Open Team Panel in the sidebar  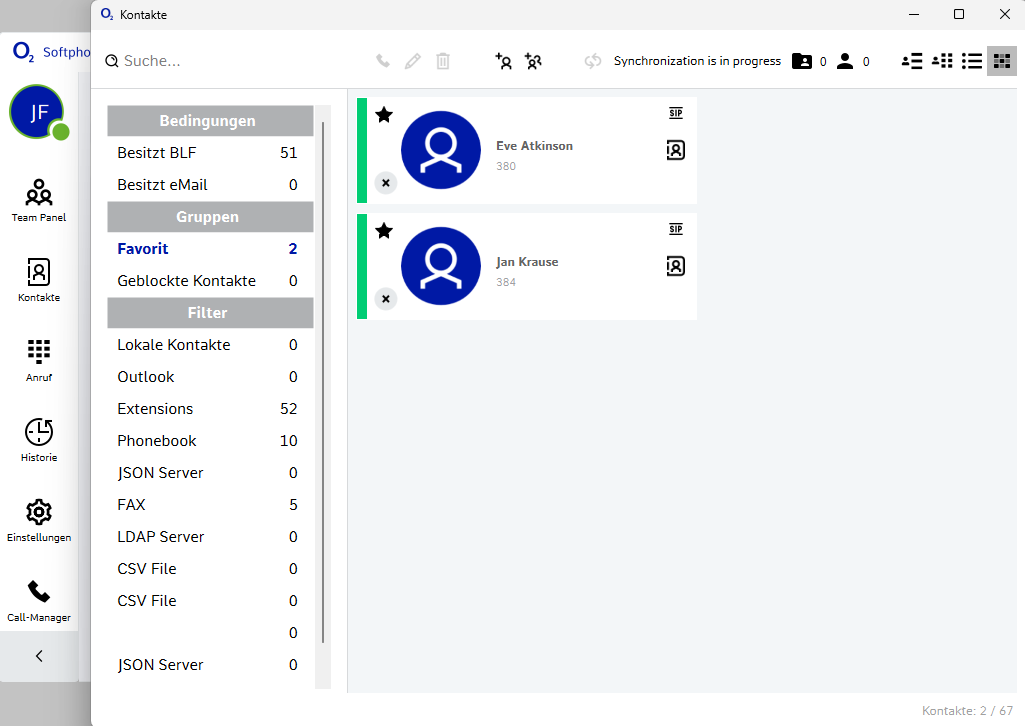click(39, 199)
